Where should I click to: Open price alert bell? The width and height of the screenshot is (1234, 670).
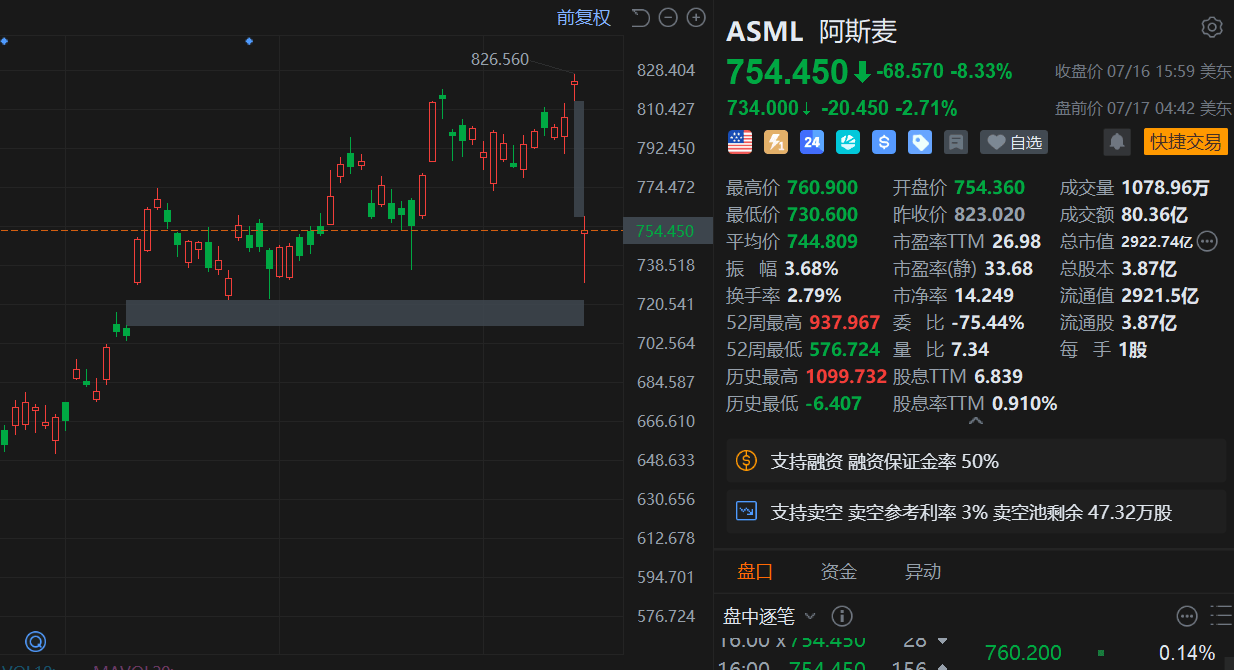(x=1117, y=142)
